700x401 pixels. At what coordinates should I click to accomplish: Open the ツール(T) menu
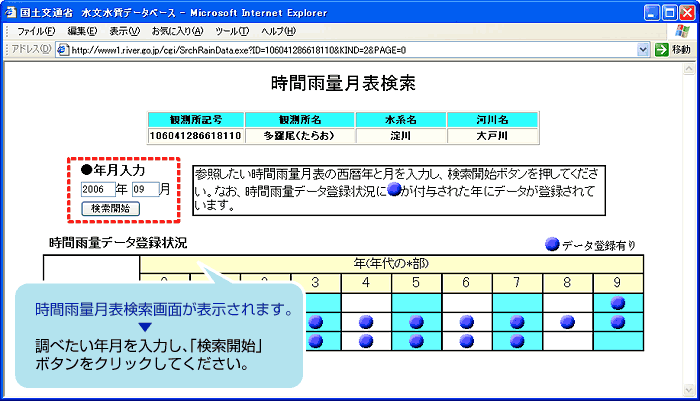pyautogui.click(x=231, y=32)
